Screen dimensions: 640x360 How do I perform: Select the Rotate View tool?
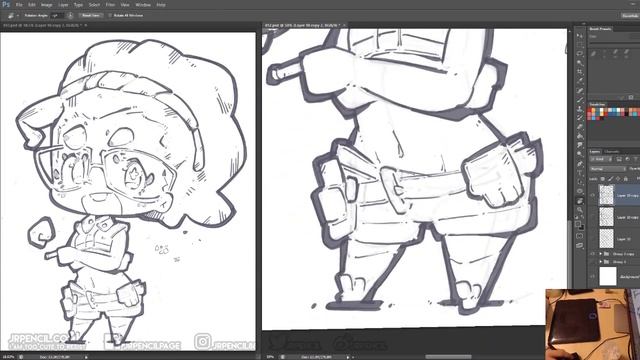point(580,201)
